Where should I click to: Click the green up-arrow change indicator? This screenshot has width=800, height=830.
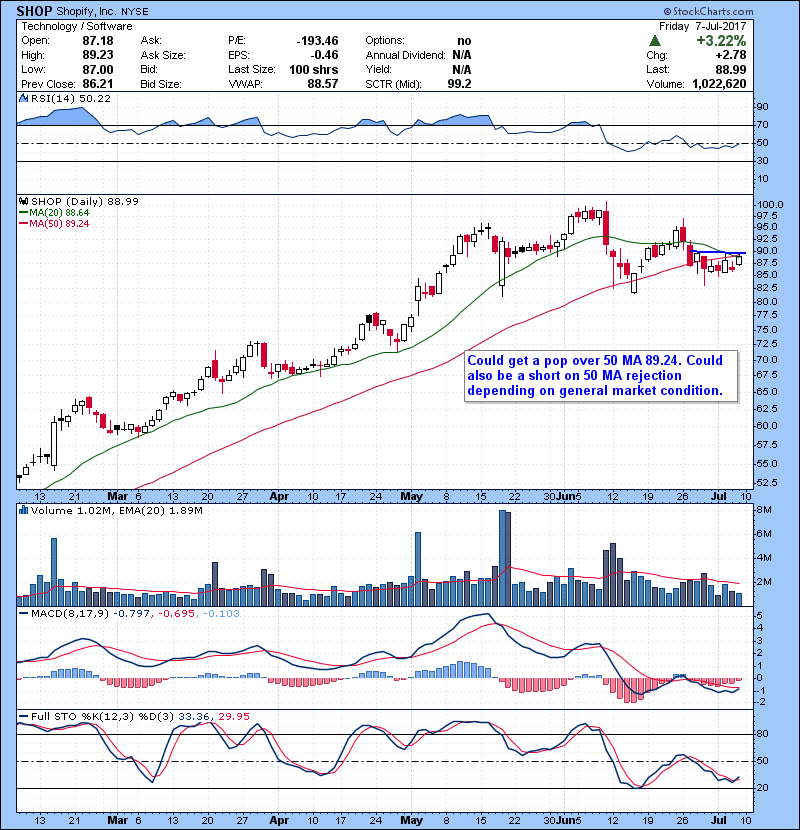[x=654, y=41]
